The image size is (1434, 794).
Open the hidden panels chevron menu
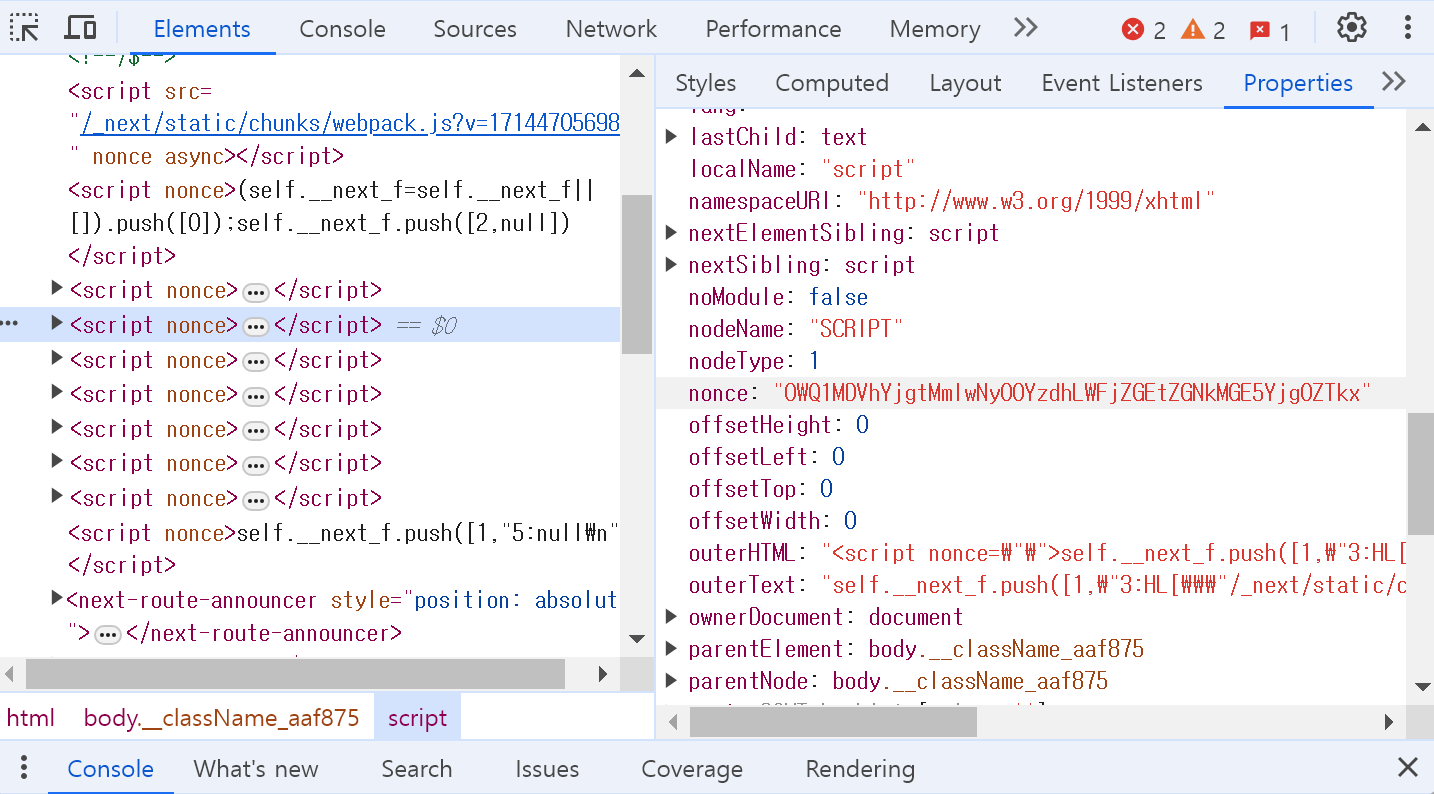coord(1024,28)
